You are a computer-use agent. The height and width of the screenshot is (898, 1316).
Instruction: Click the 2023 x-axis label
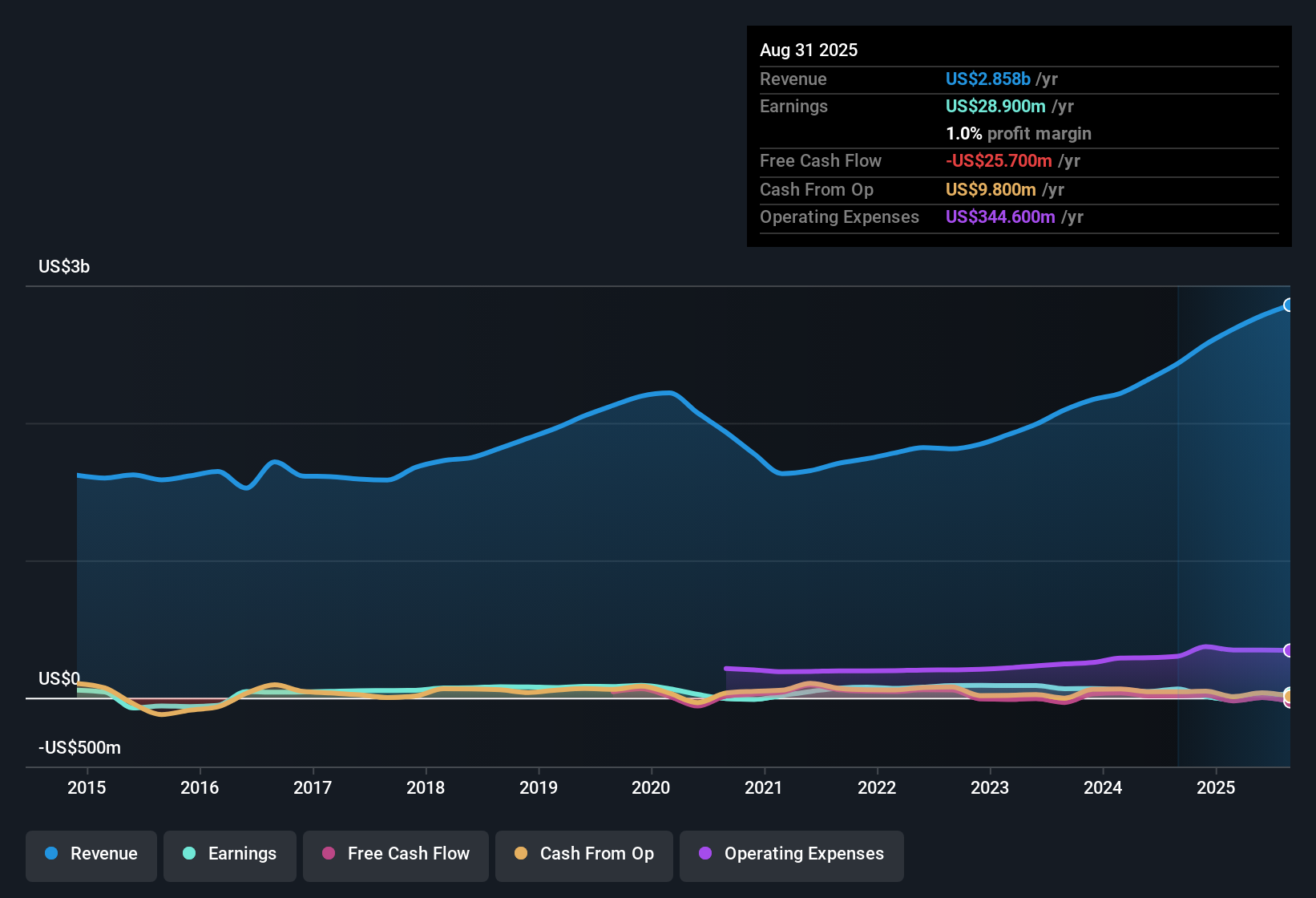tap(990, 787)
